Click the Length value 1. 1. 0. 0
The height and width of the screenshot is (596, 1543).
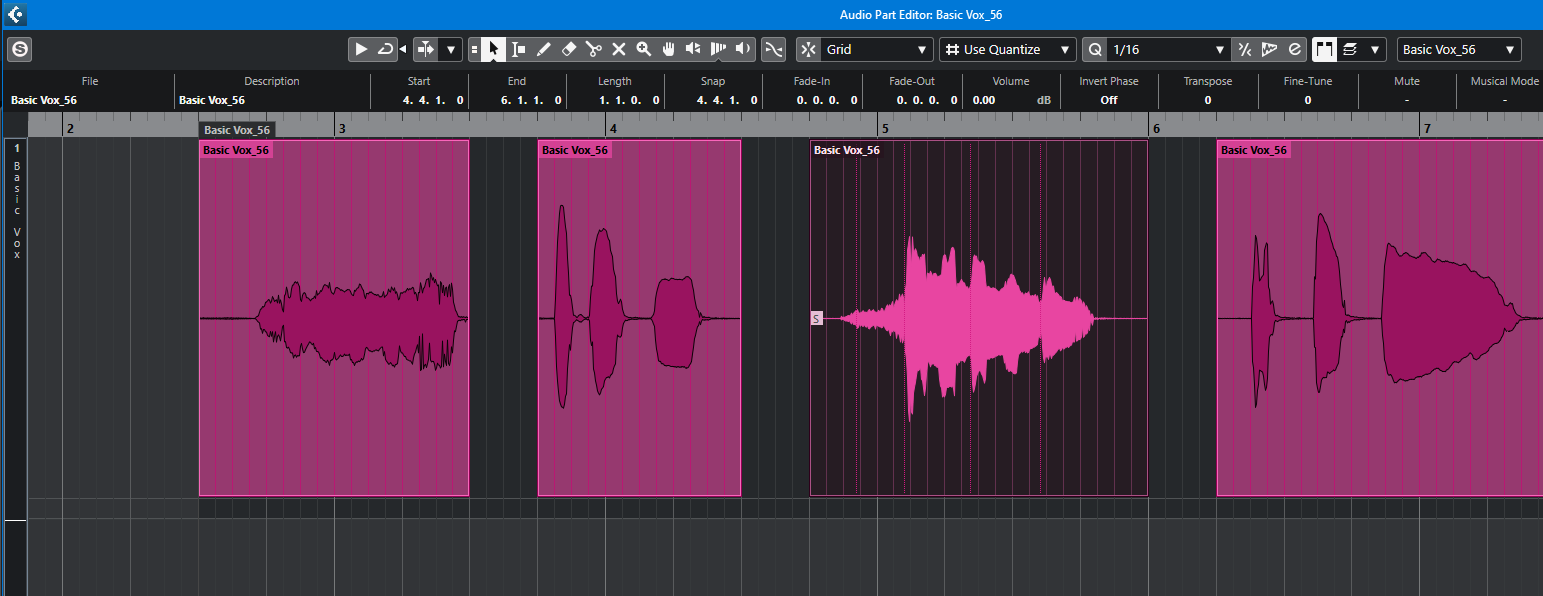(629, 100)
